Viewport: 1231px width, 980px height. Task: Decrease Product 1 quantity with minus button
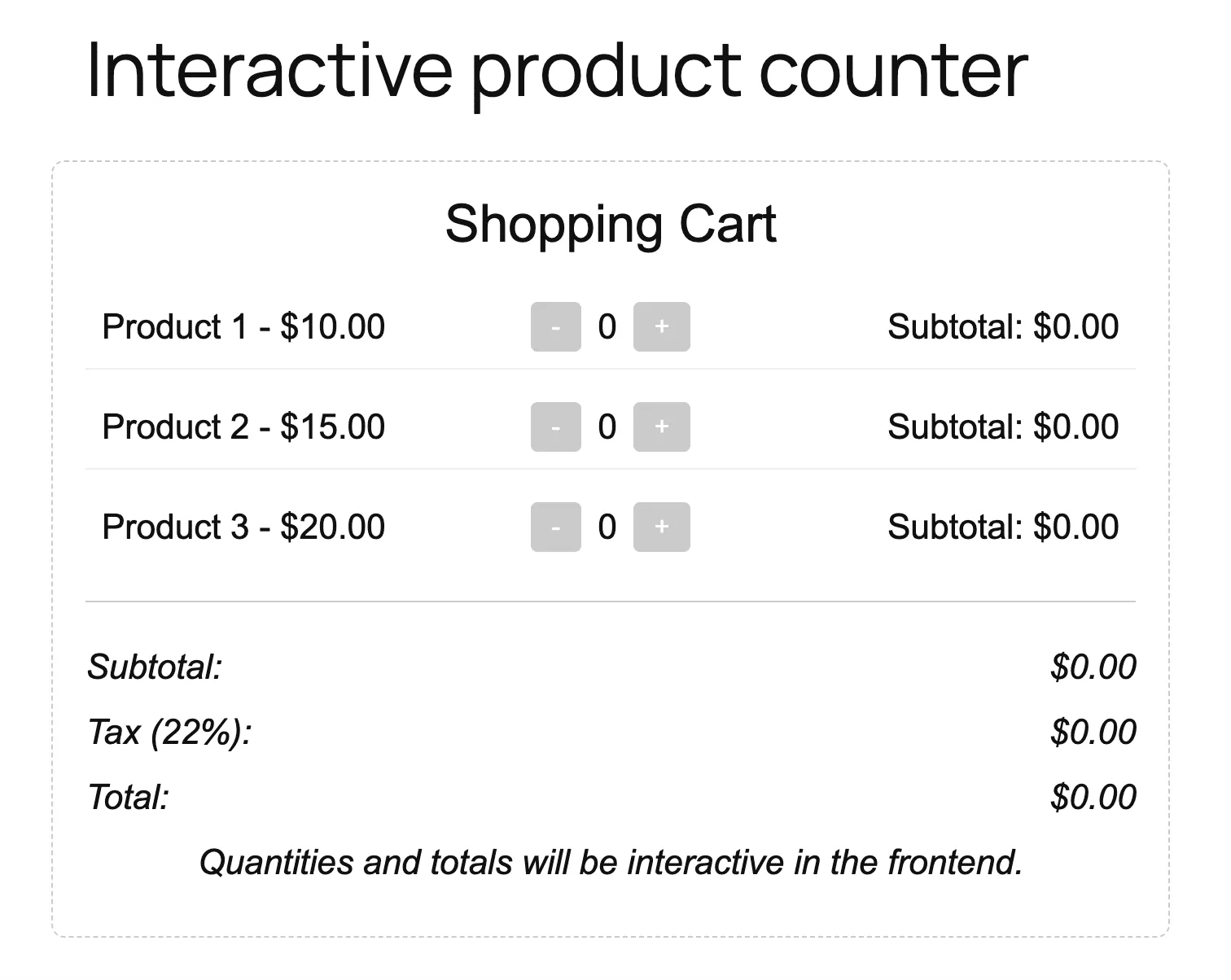tap(555, 327)
